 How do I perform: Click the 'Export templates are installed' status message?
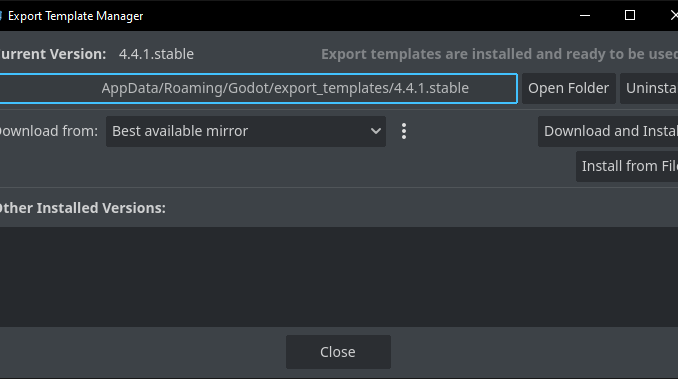click(x=499, y=54)
